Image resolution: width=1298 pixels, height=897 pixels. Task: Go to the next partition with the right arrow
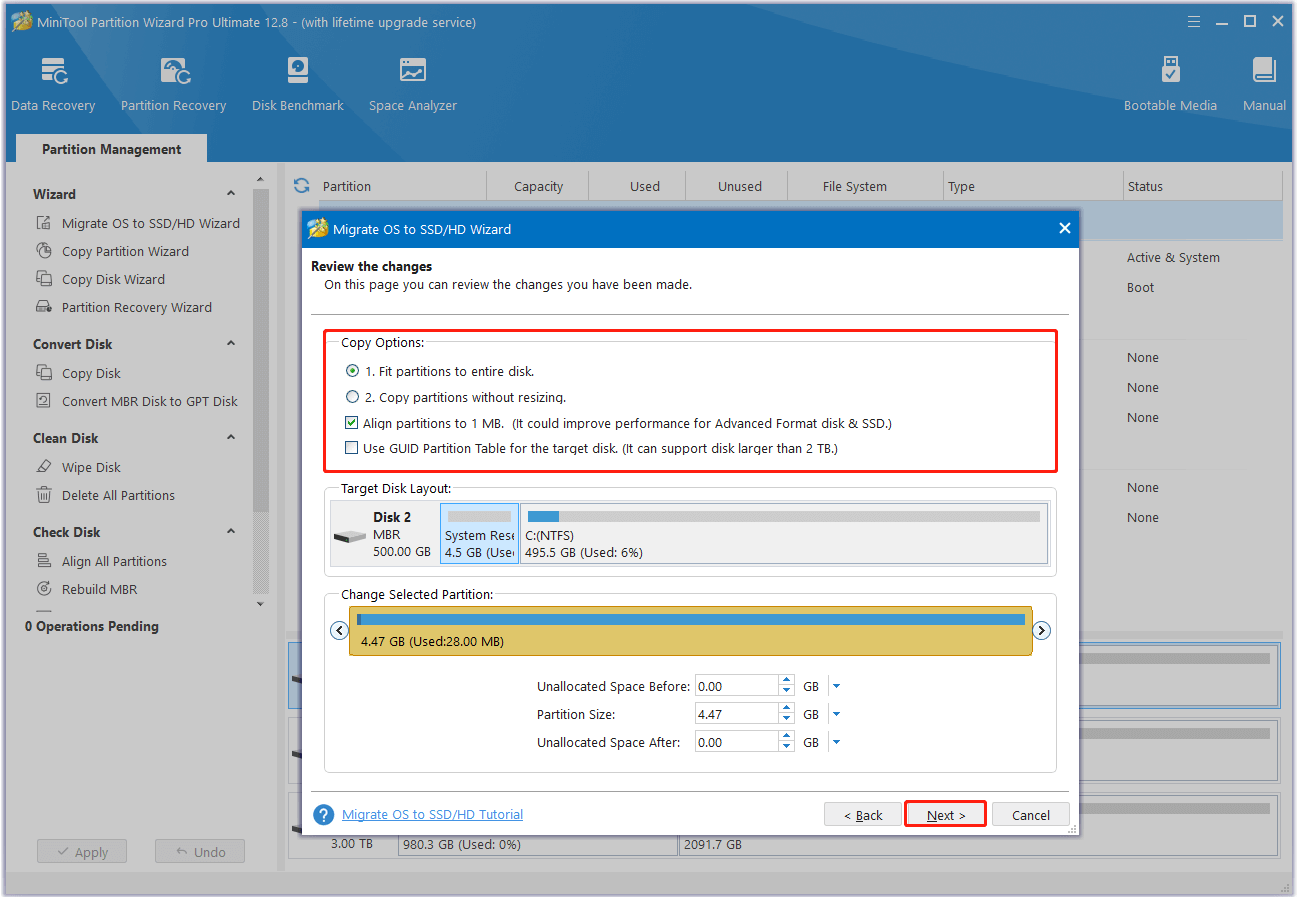(x=1041, y=630)
